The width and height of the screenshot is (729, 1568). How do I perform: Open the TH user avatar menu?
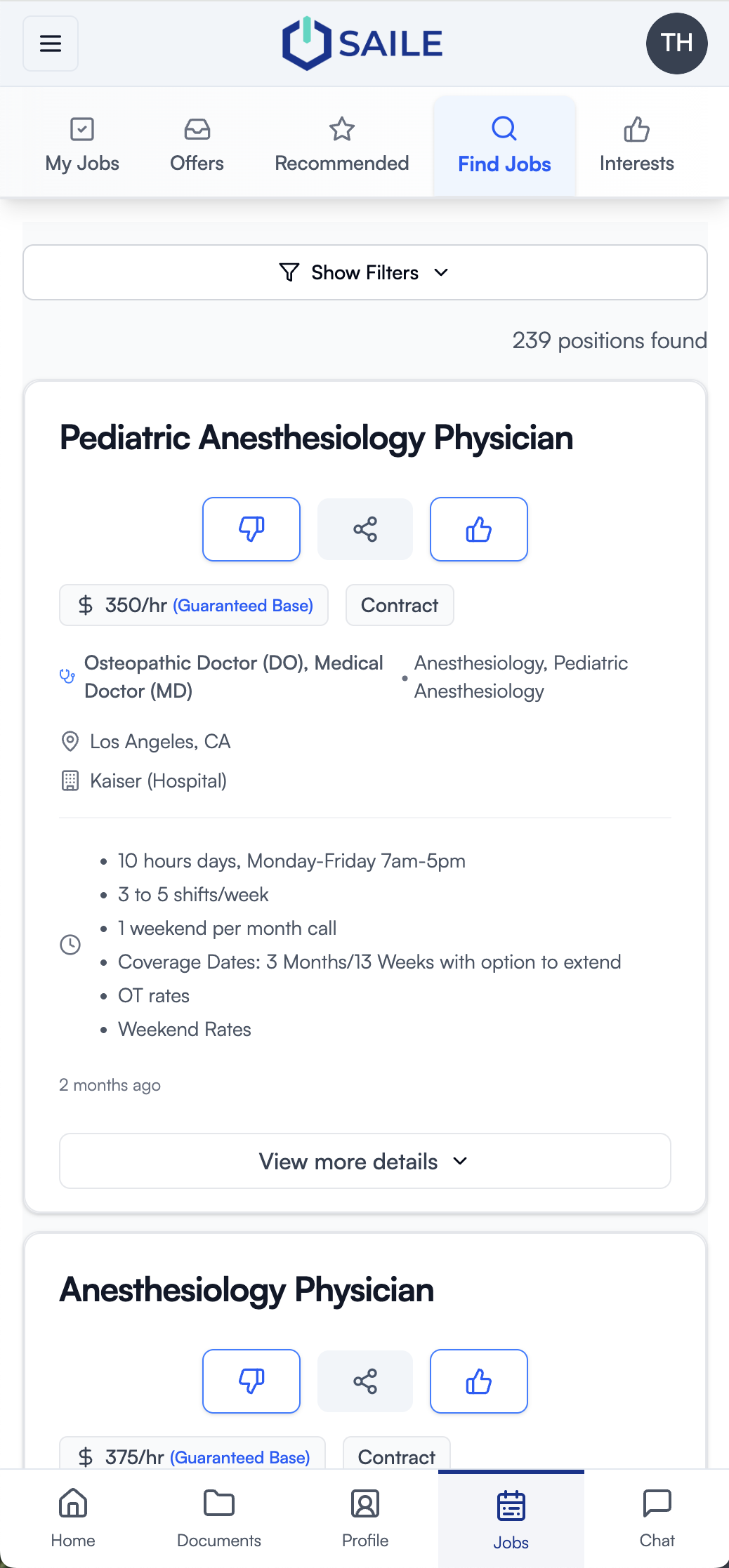(676, 44)
